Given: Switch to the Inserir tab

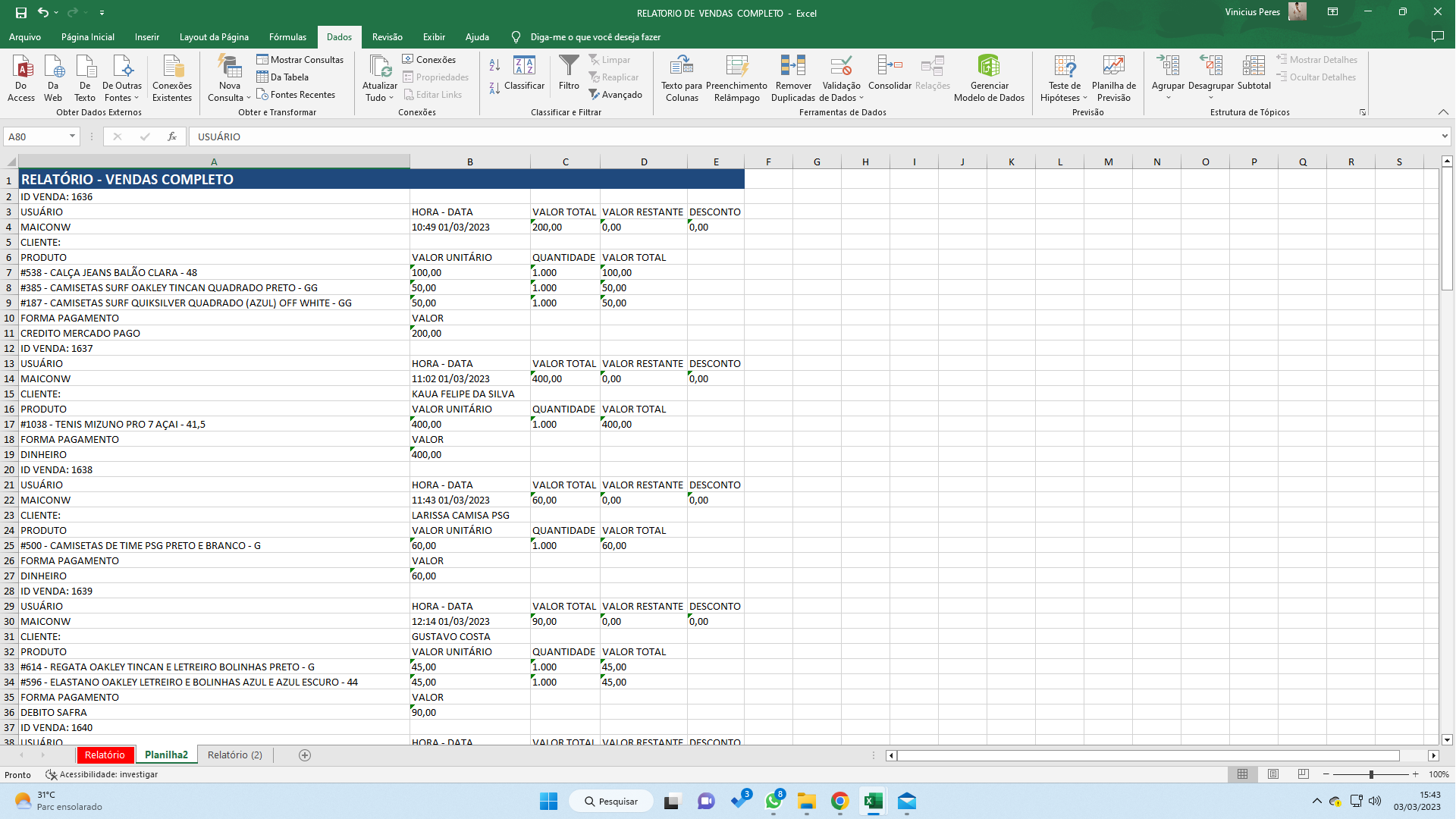Looking at the screenshot, I should pyautogui.click(x=147, y=36).
